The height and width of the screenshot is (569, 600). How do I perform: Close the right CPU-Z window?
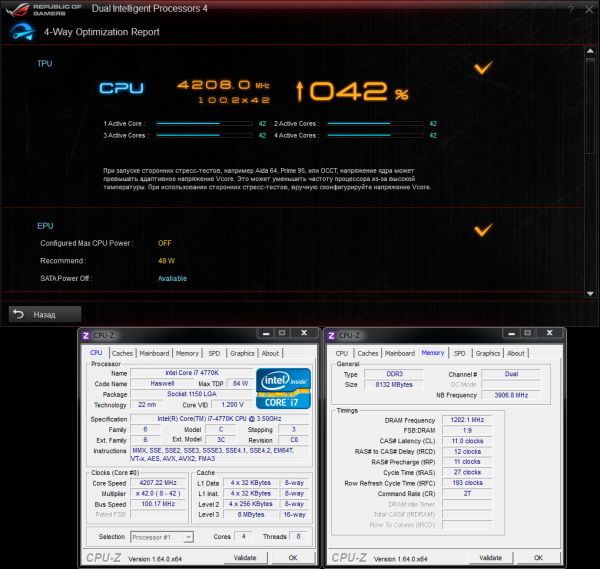point(549,333)
